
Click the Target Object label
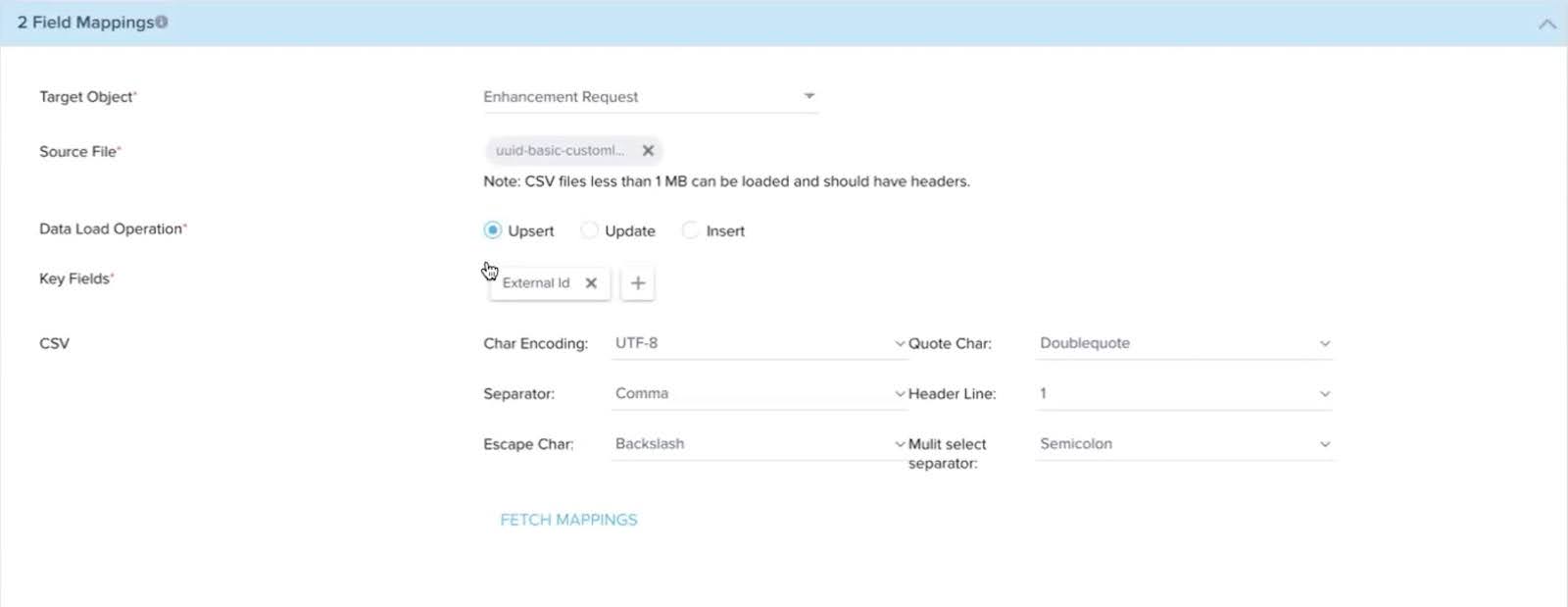pos(87,97)
